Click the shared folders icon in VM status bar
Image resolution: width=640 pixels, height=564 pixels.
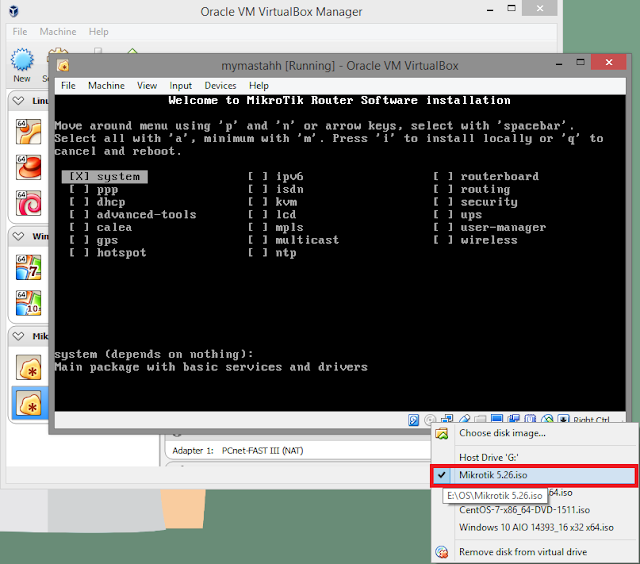[480, 419]
